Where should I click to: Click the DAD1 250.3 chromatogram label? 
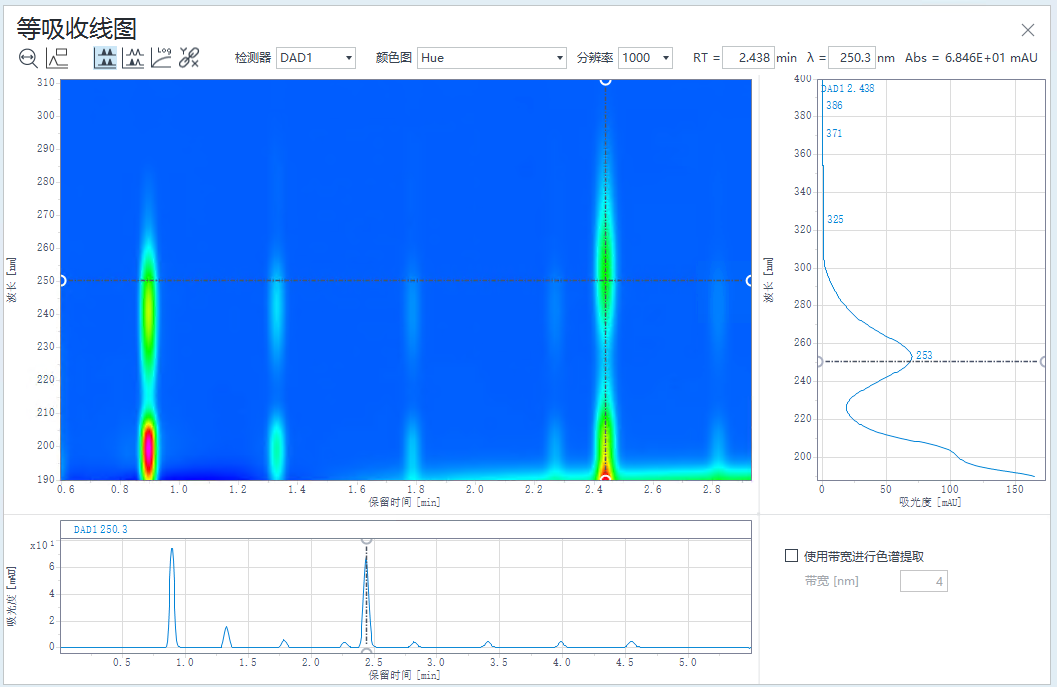(x=100, y=530)
